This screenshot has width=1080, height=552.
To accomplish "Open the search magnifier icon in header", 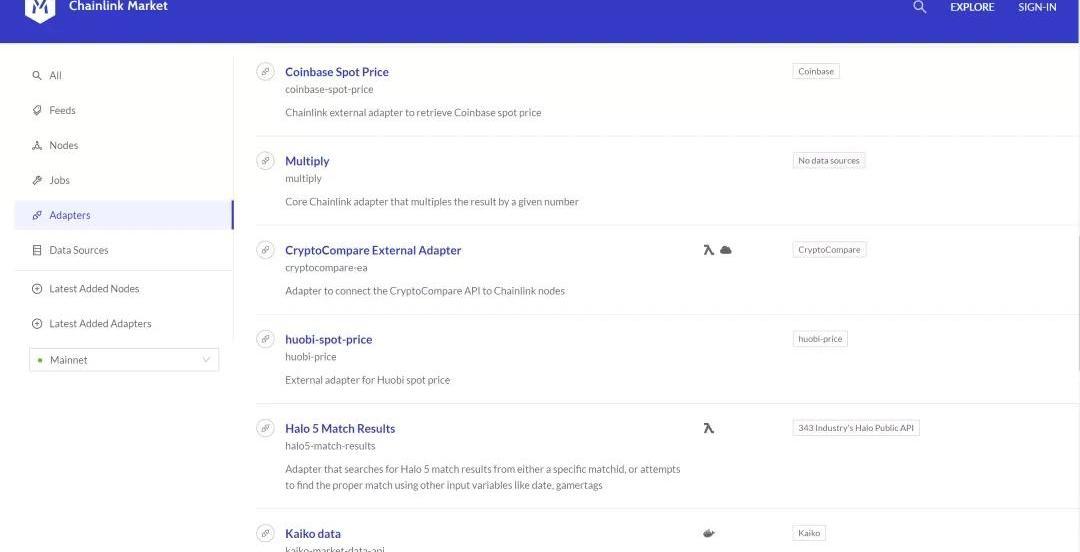I will [x=920, y=7].
